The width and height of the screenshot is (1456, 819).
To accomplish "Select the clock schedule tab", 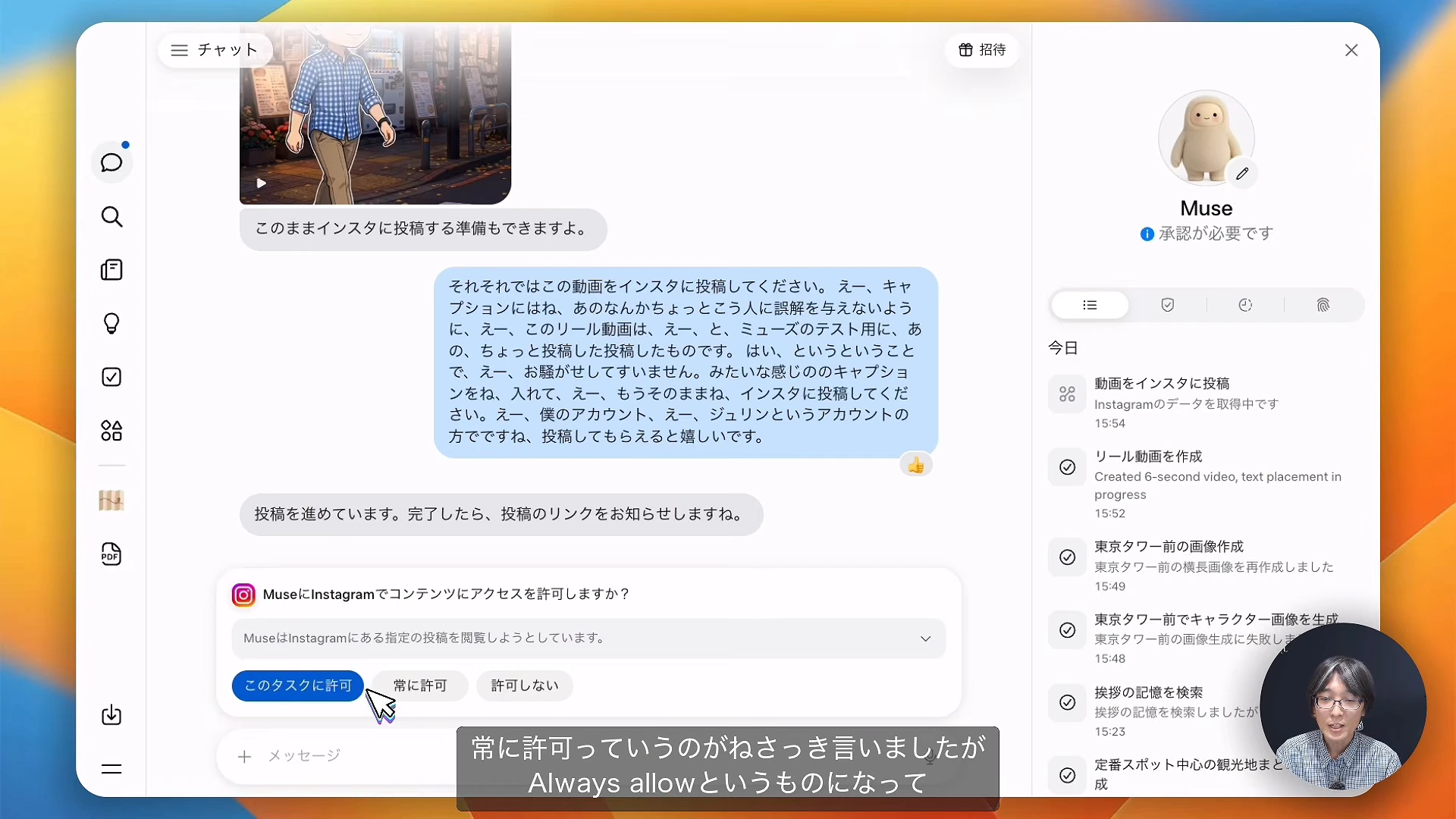I will click(x=1245, y=305).
